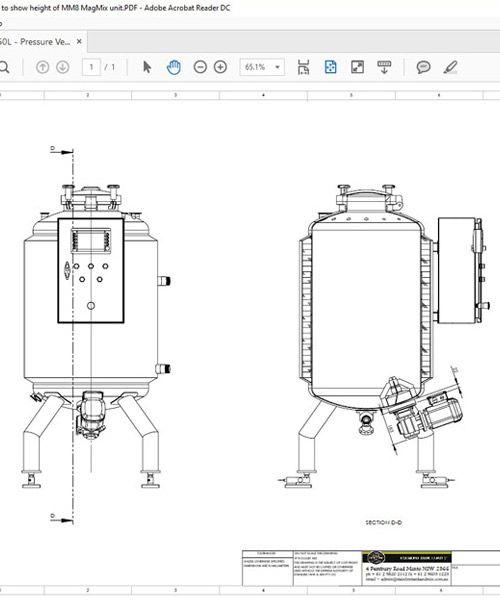Select the arrow selection tool
The width and height of the screenshot is (500, 600).
click(147, 67)
